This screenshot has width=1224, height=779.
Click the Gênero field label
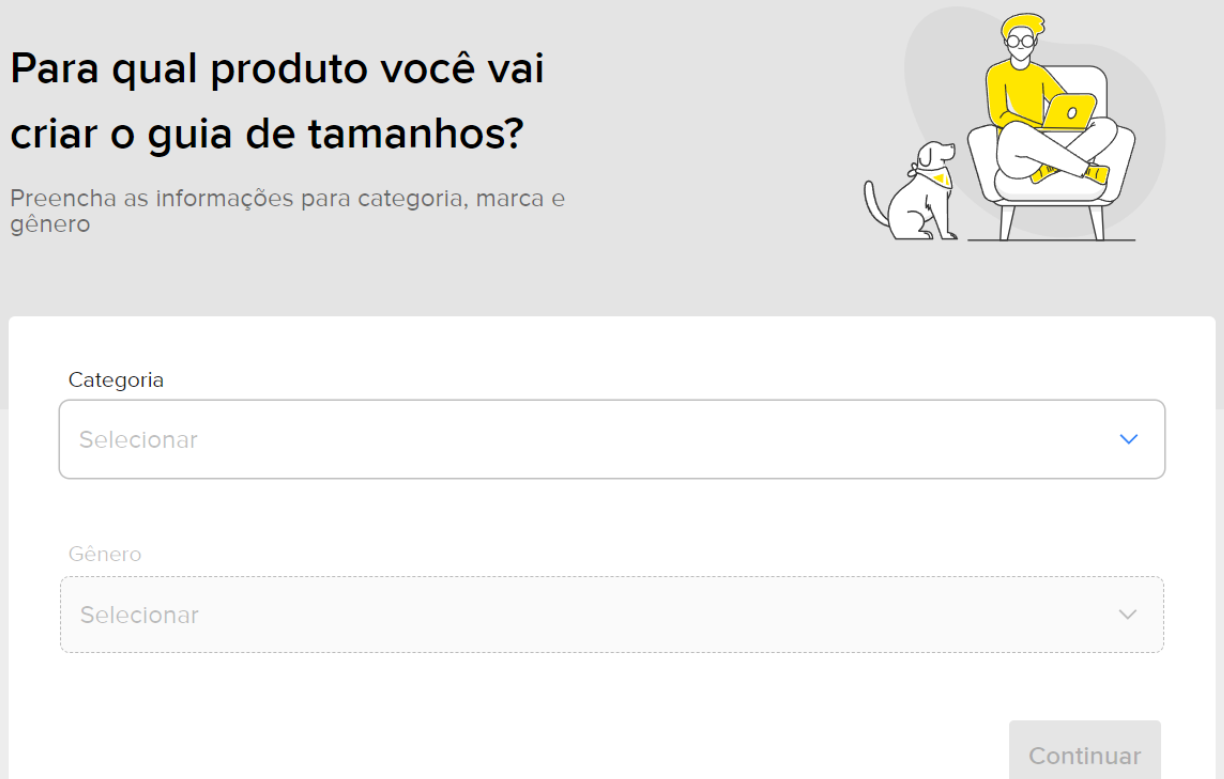click(x=105, y=554)
